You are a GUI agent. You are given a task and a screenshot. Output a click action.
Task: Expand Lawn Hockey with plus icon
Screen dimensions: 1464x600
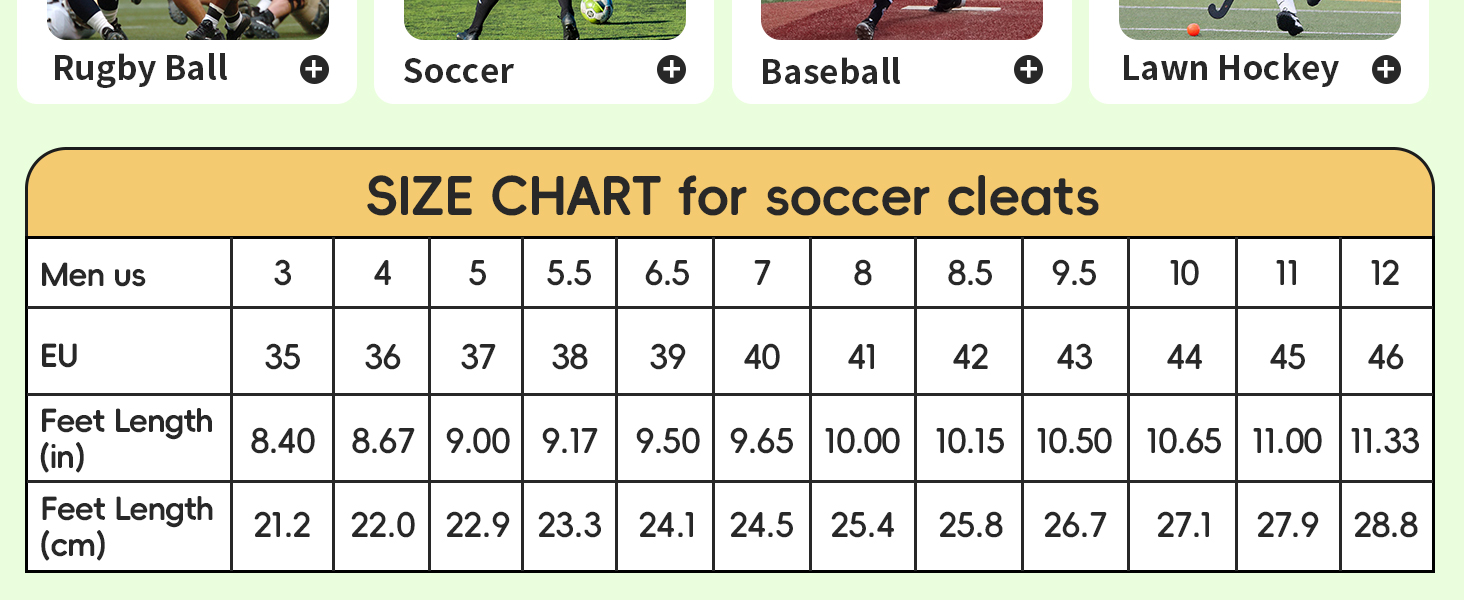pos(1386,69)
